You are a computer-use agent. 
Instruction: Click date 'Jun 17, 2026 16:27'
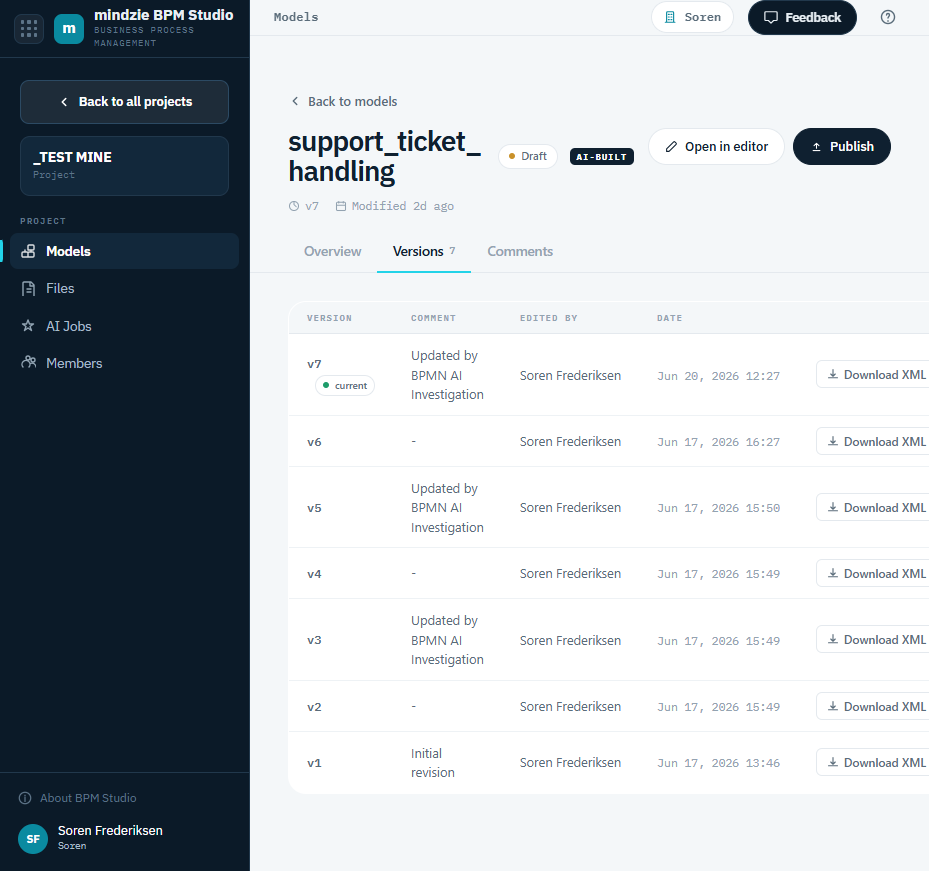(718, 442)
